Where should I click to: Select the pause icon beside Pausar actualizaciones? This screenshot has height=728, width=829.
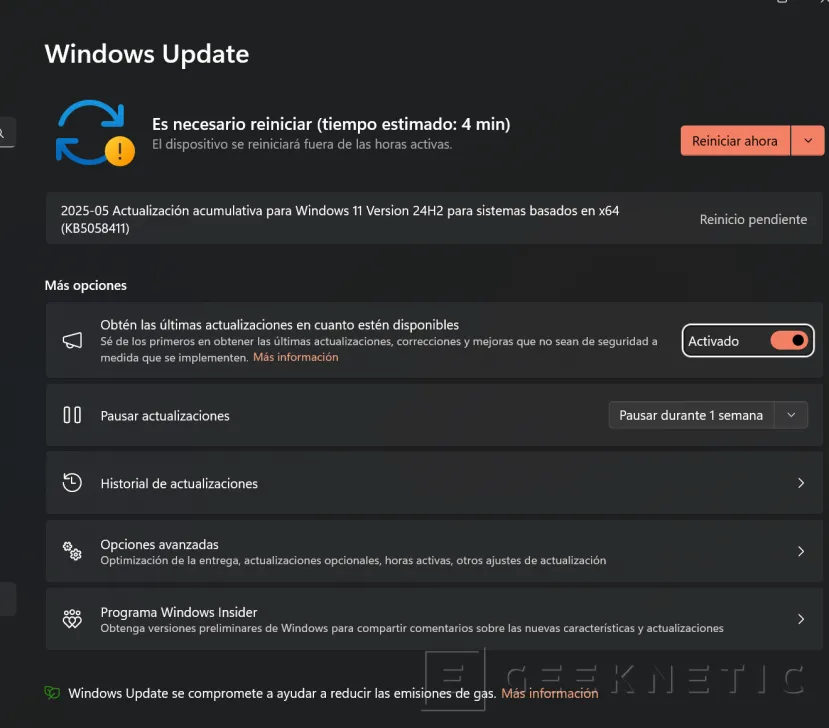click(71, 415)
